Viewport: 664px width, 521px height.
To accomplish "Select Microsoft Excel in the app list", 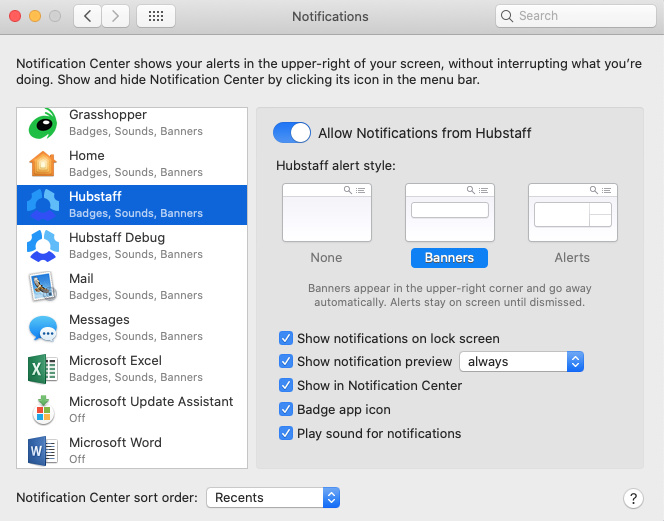I will coord(132,369).
